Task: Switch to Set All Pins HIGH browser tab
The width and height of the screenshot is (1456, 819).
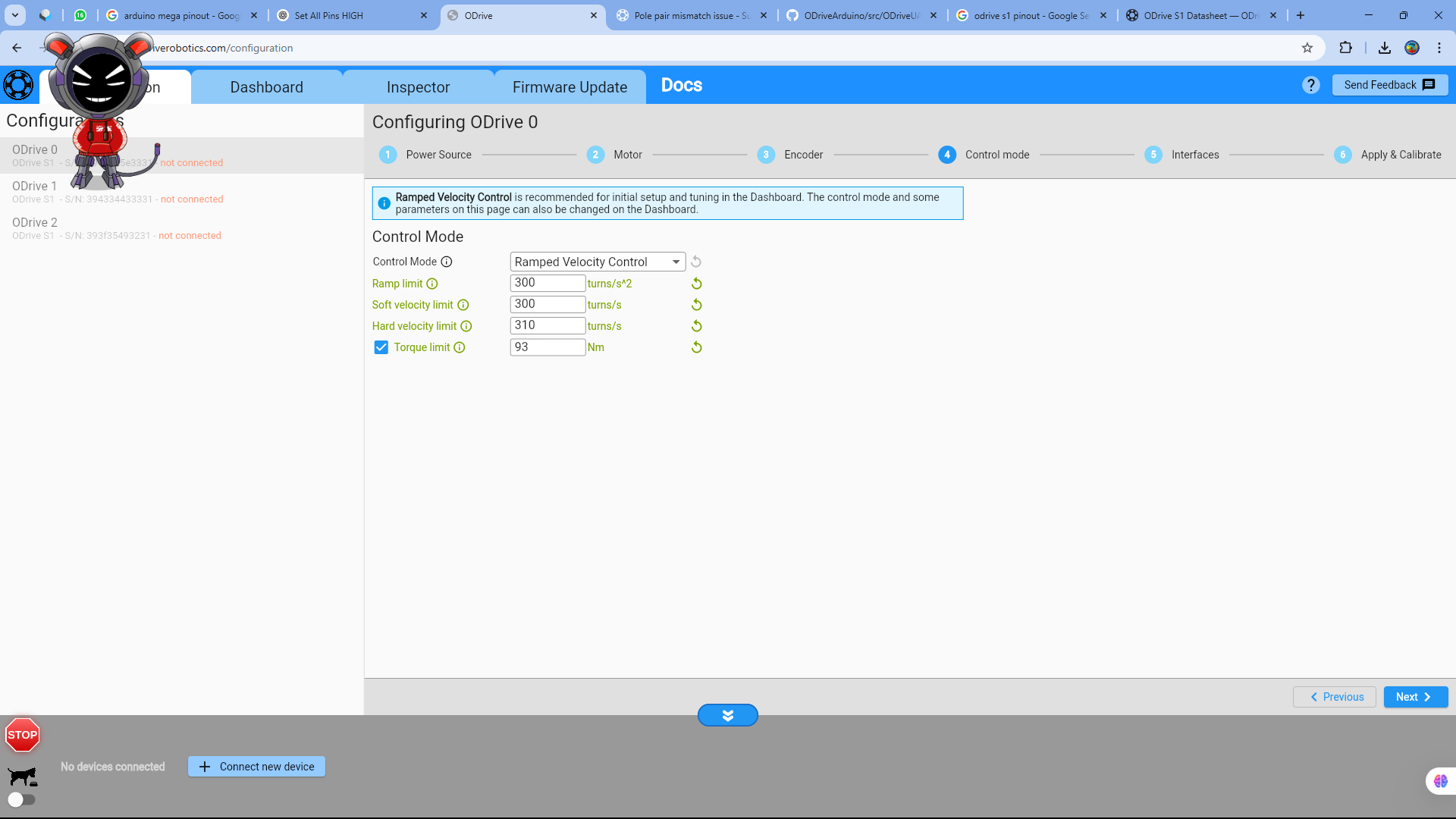Action: pos(353,15)
